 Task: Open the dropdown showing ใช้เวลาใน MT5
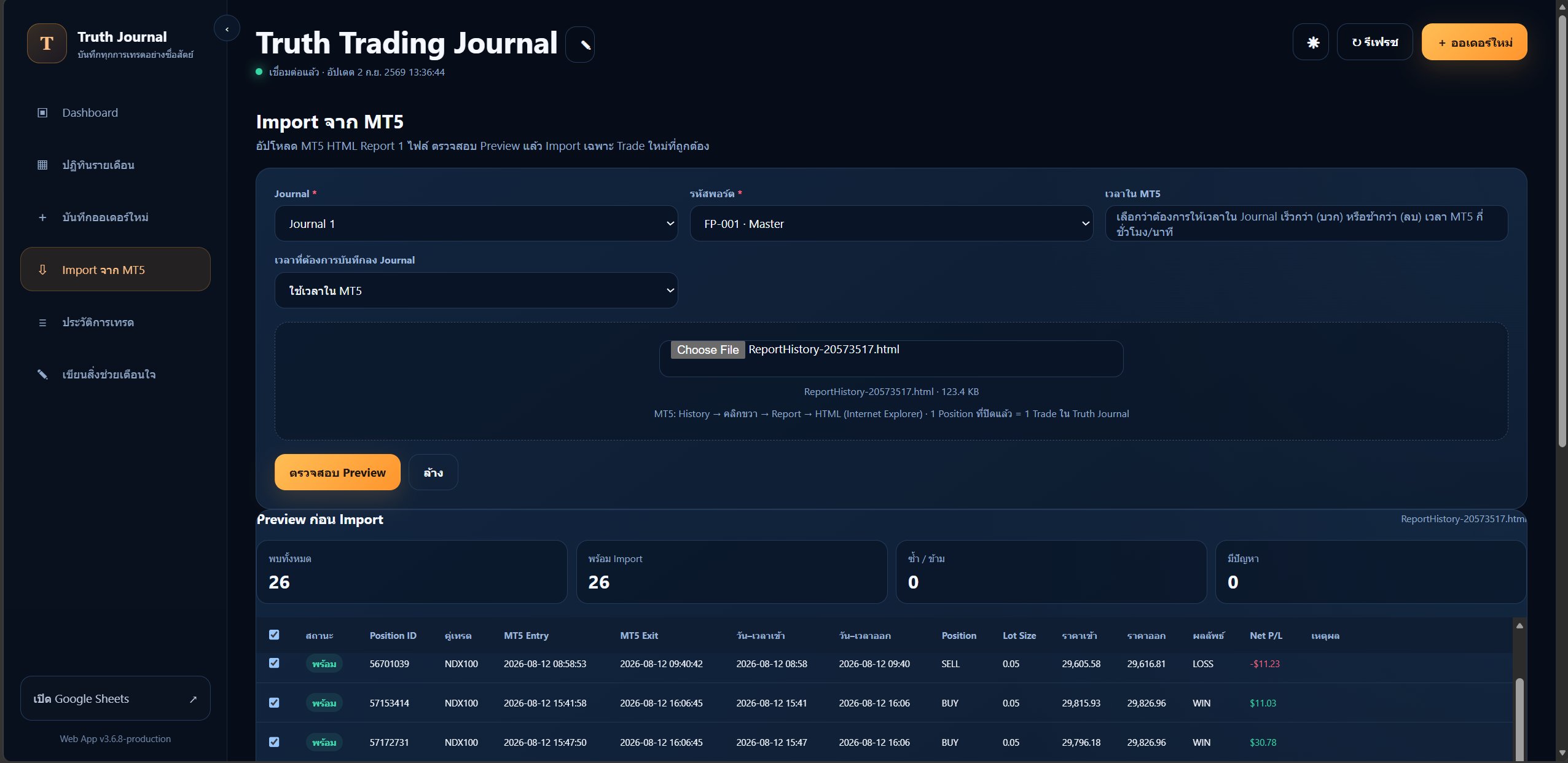point(476,291)
